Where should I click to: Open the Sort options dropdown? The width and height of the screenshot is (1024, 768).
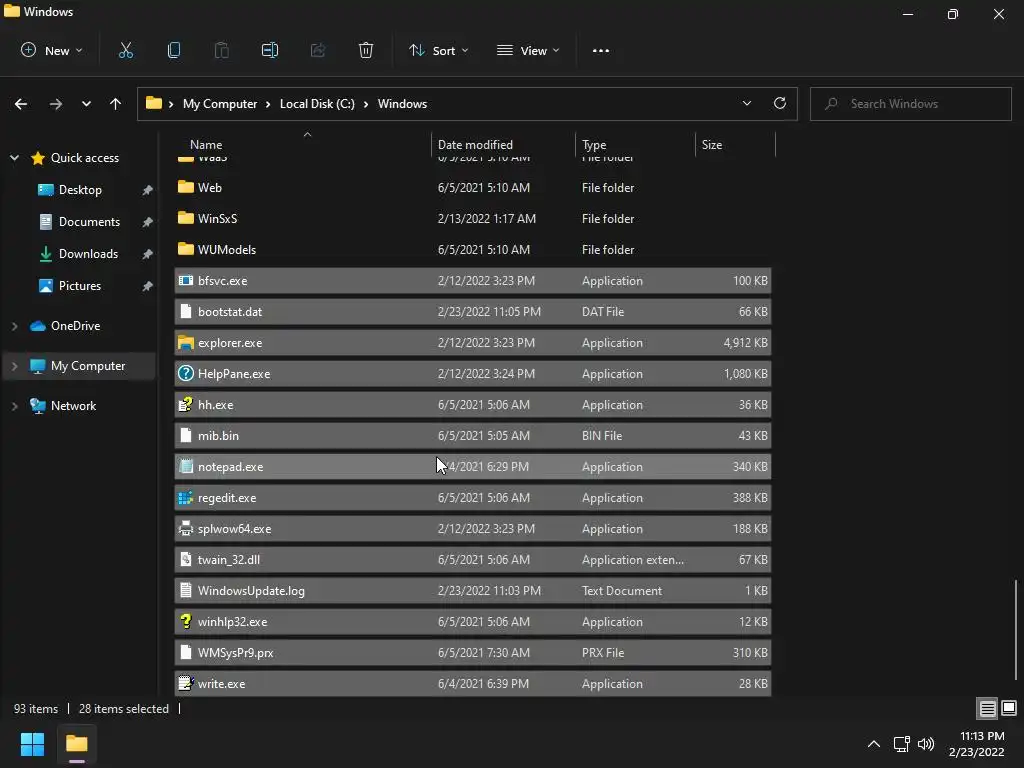439,50
